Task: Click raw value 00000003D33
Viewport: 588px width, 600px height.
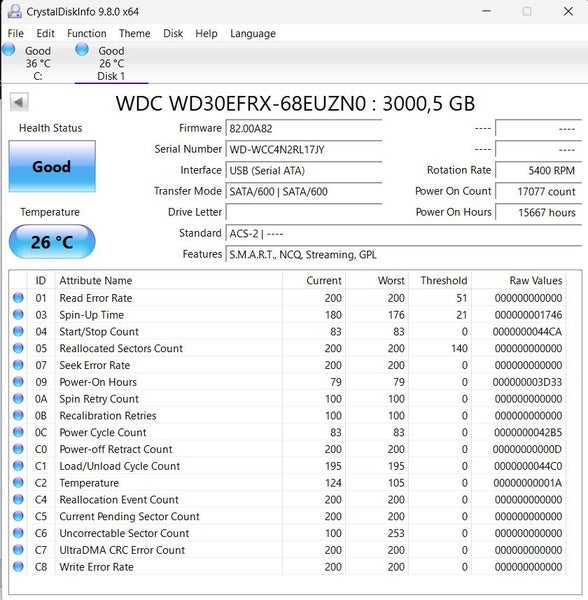Action: click(527, 382)
